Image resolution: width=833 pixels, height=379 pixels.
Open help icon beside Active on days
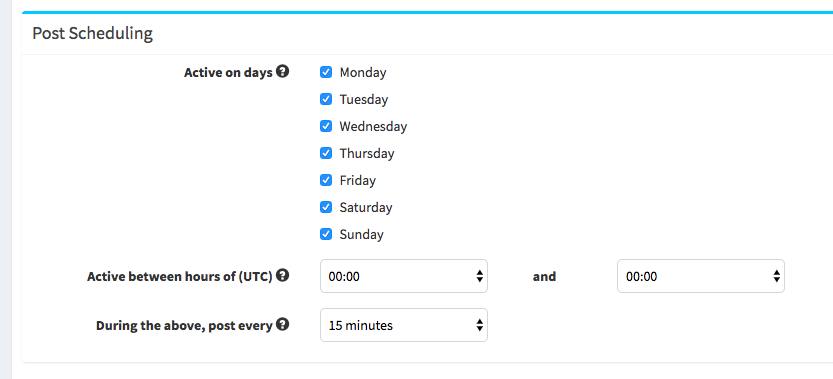tap(283, 71)
